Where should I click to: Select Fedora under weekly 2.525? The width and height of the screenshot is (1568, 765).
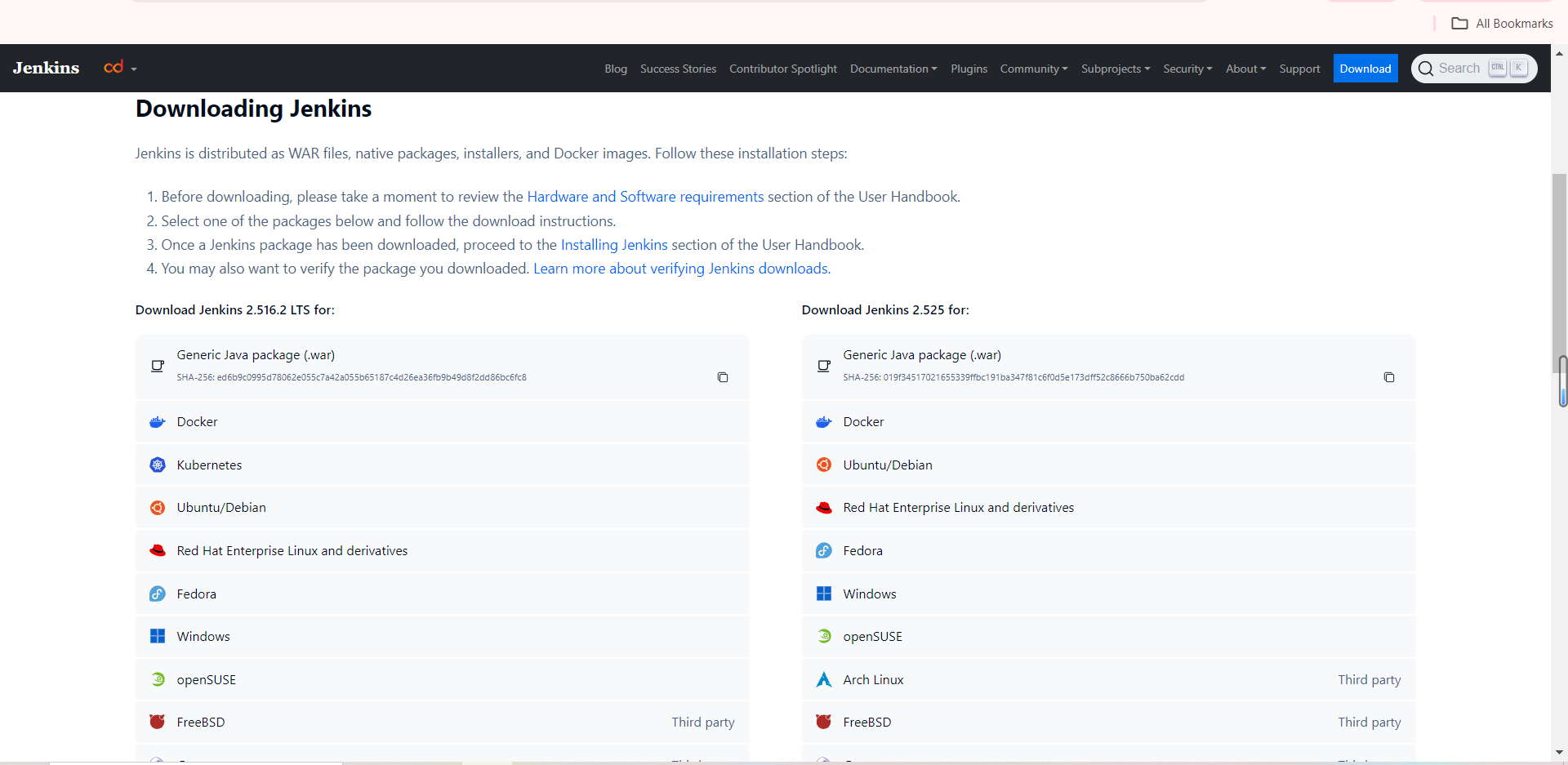point(1108,550)
